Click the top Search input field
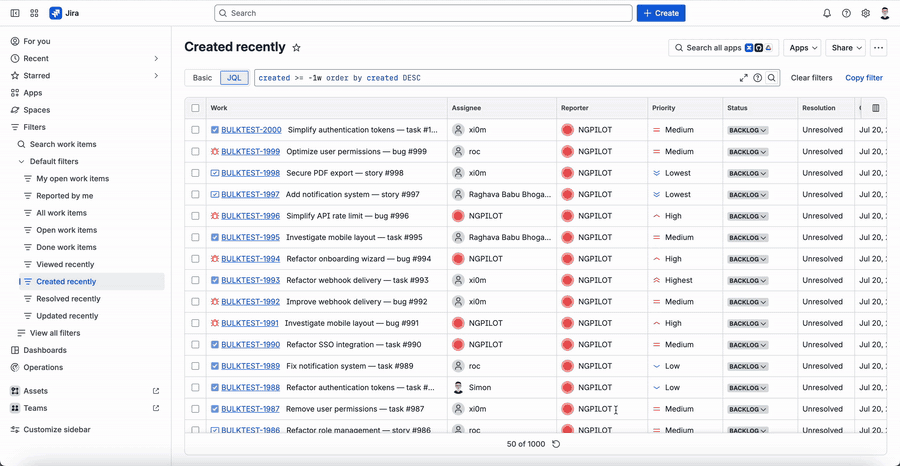The width and height of the screenshot is (900, 466). [423, 13]
